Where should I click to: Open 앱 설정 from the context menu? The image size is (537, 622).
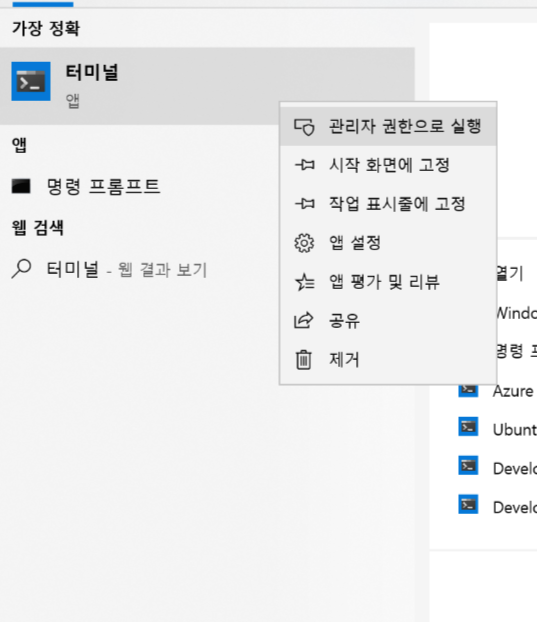pos(388,243)
